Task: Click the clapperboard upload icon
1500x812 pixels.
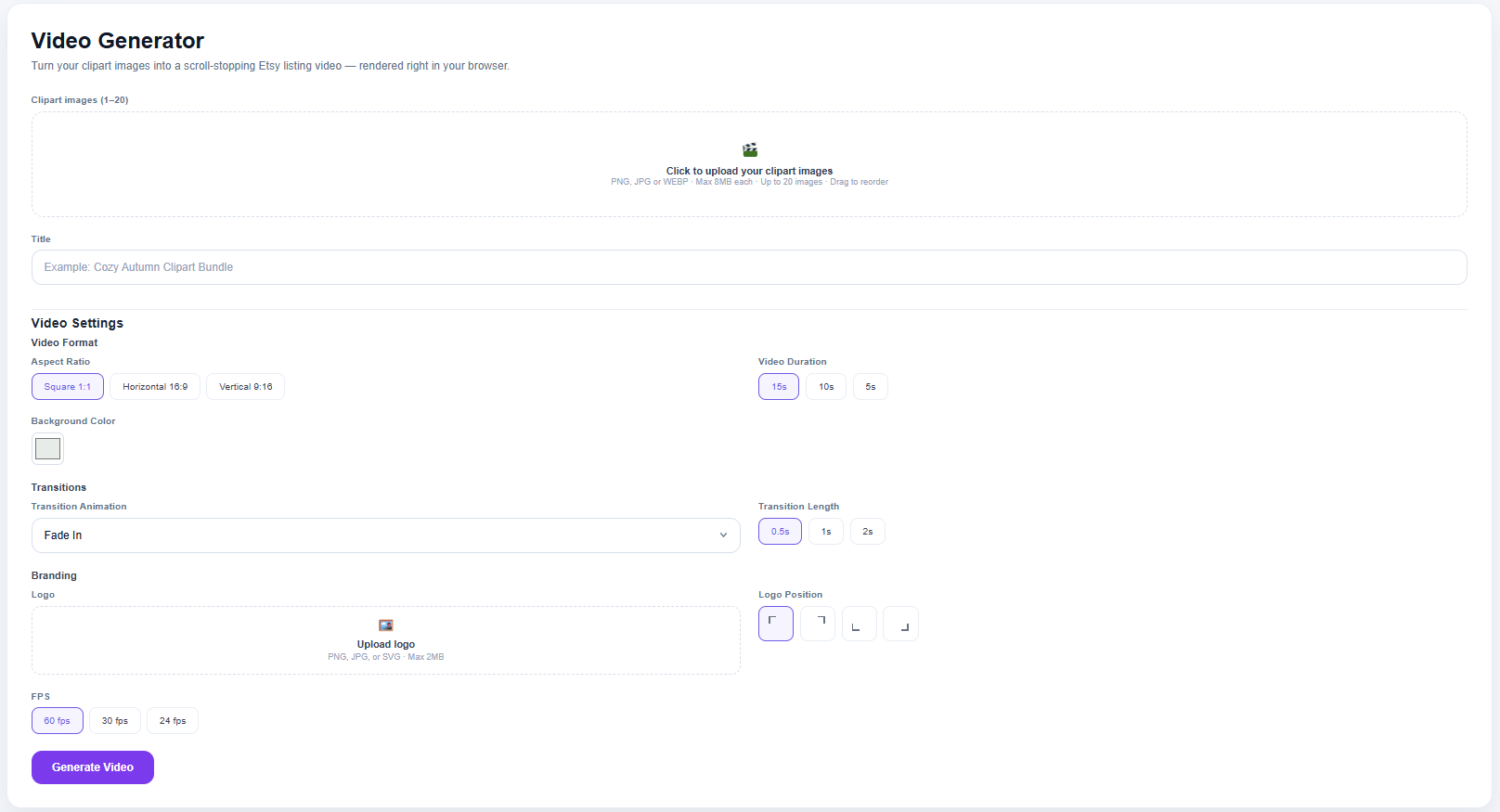Action: [x=750, y=149]
